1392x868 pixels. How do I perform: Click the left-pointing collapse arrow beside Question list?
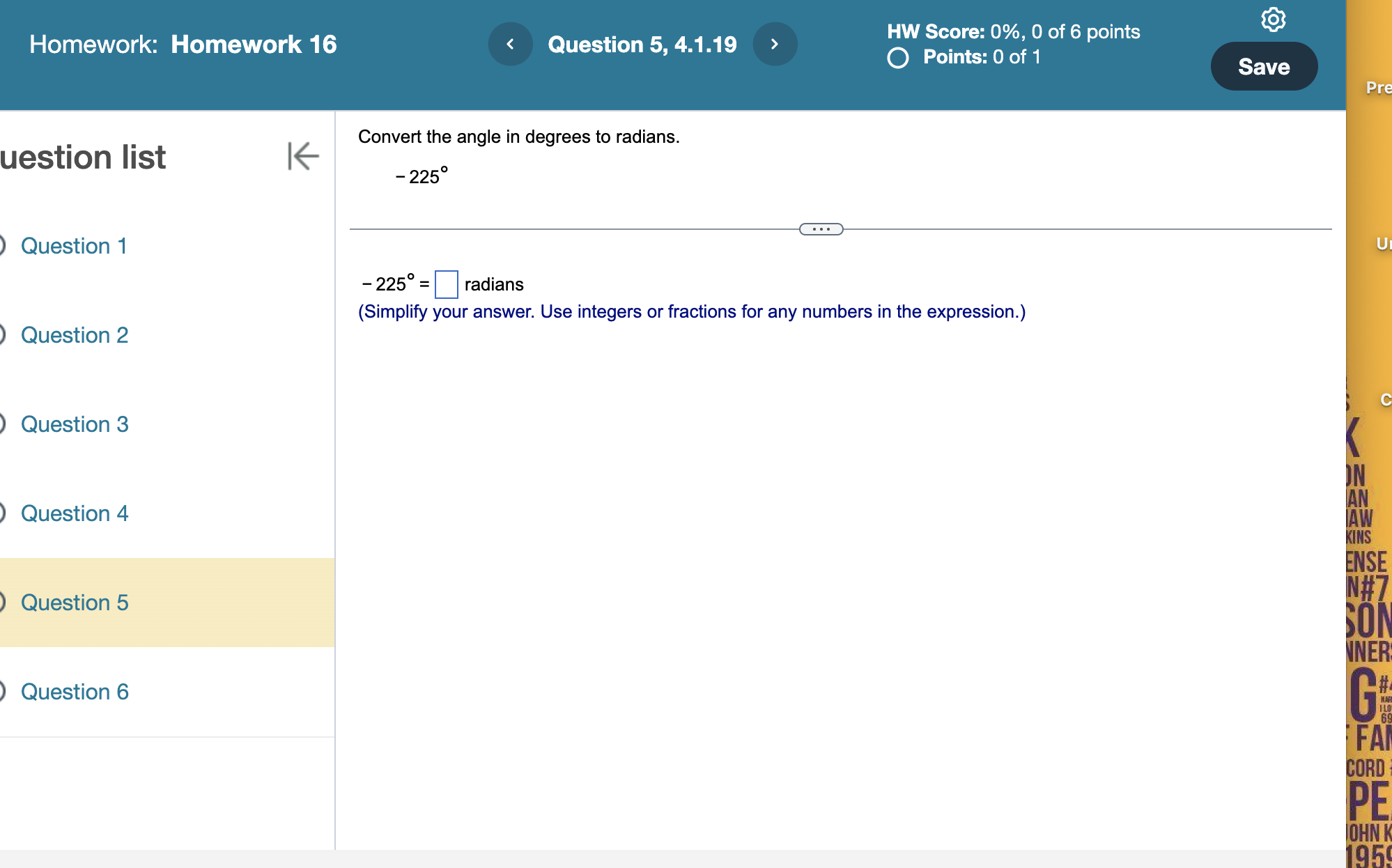point(302,156)
